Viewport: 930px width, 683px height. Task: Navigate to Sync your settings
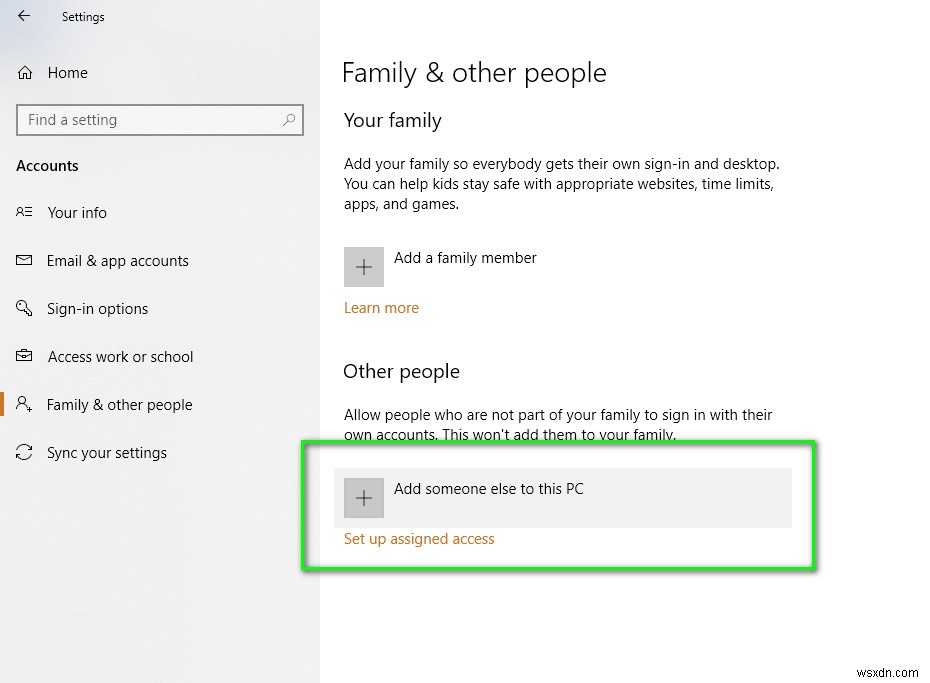[106, 452]
